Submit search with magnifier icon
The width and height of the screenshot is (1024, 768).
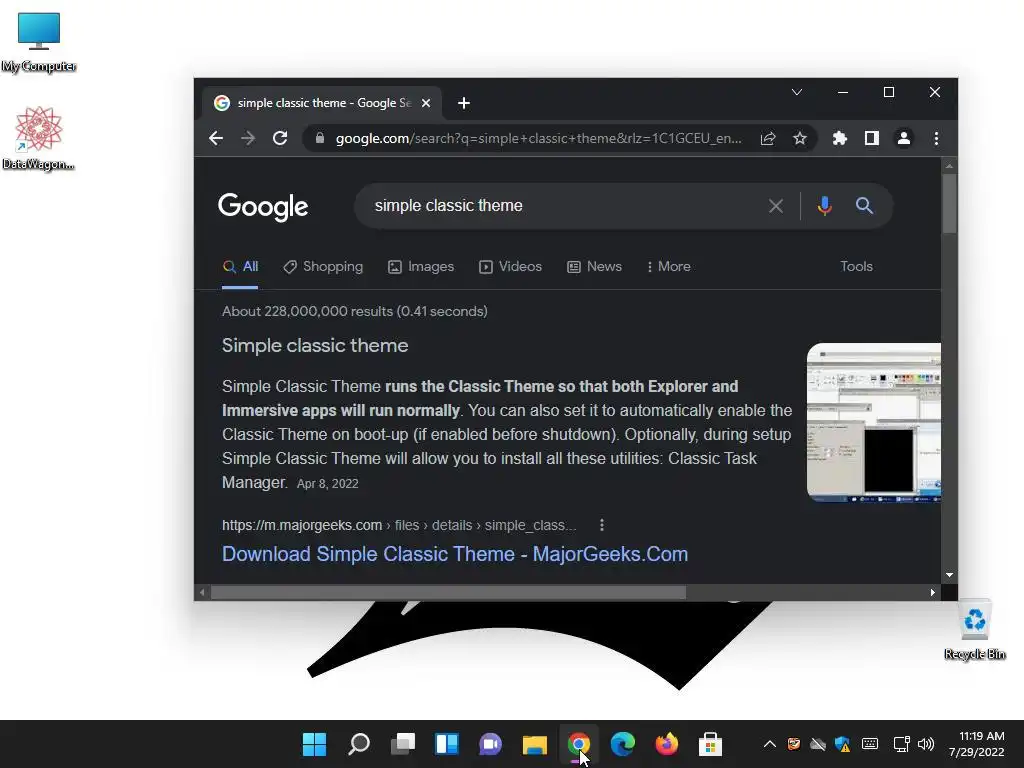pos(864,206)
